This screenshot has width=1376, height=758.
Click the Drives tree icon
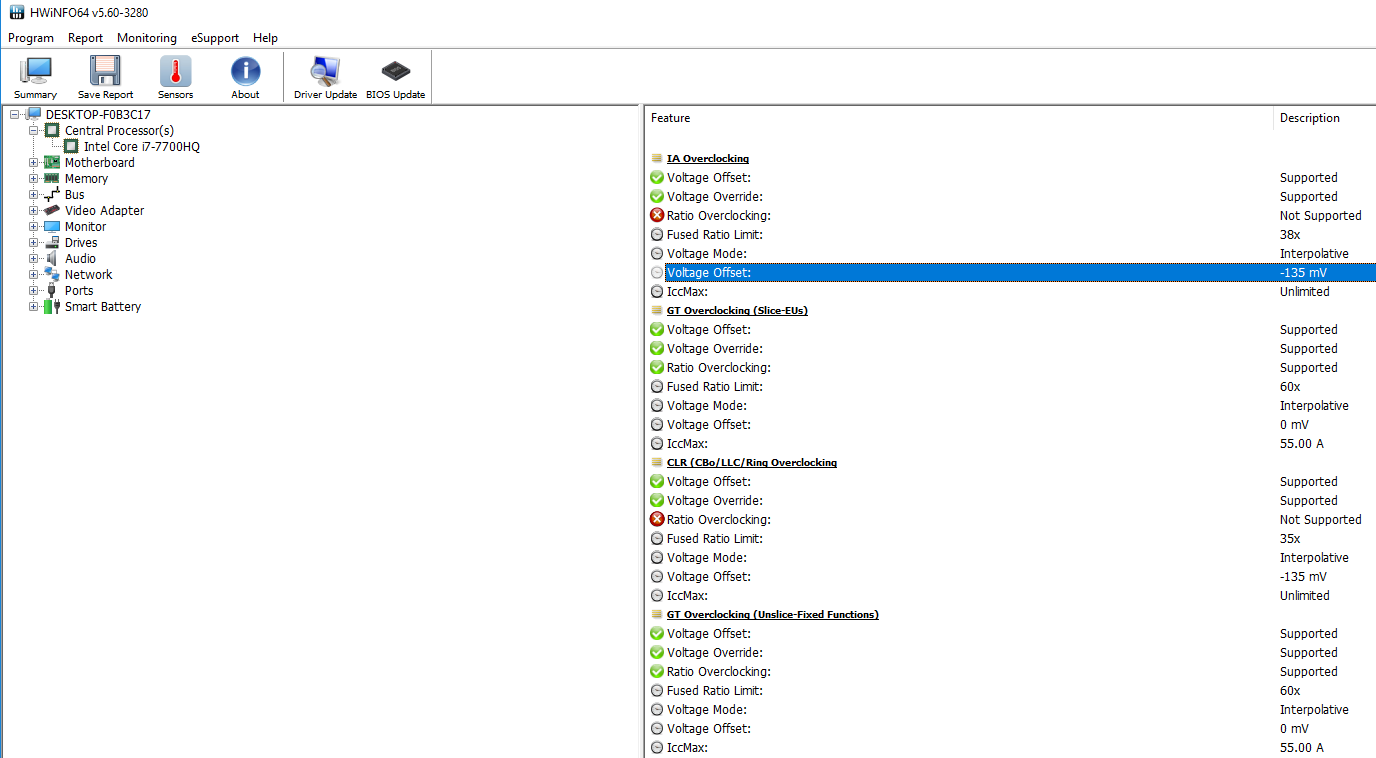52,242
